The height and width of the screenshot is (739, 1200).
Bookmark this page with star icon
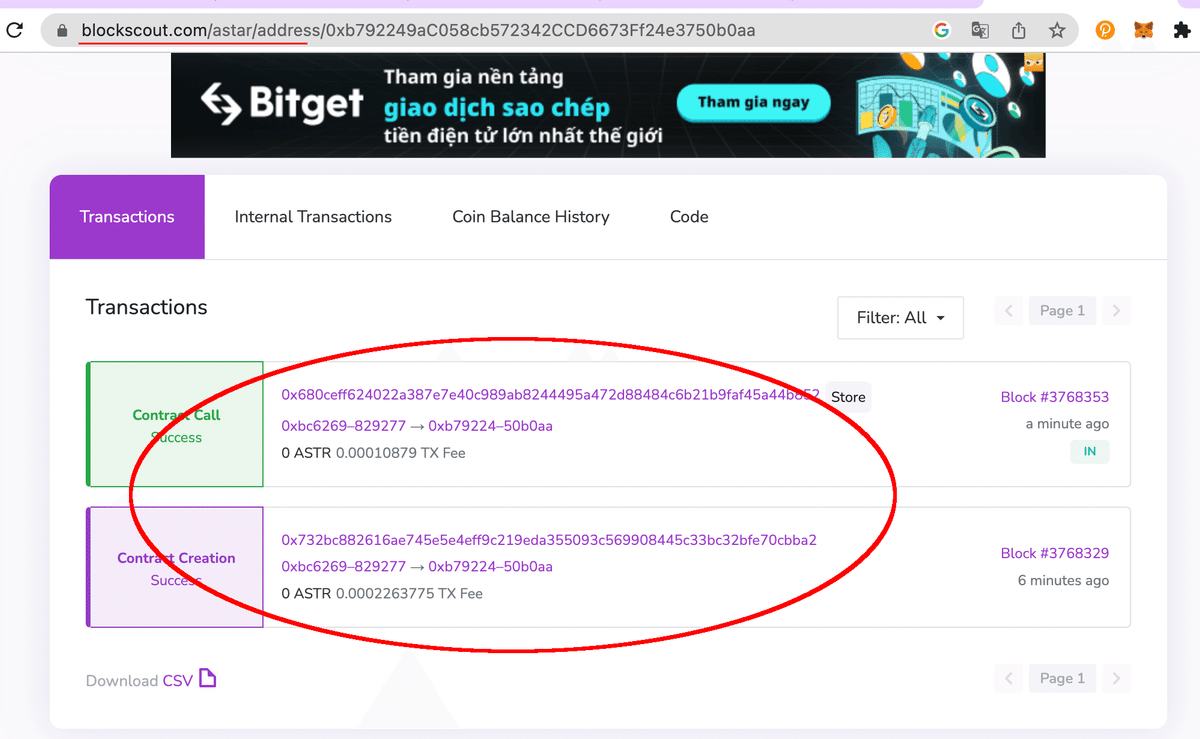pos(1057,30)
